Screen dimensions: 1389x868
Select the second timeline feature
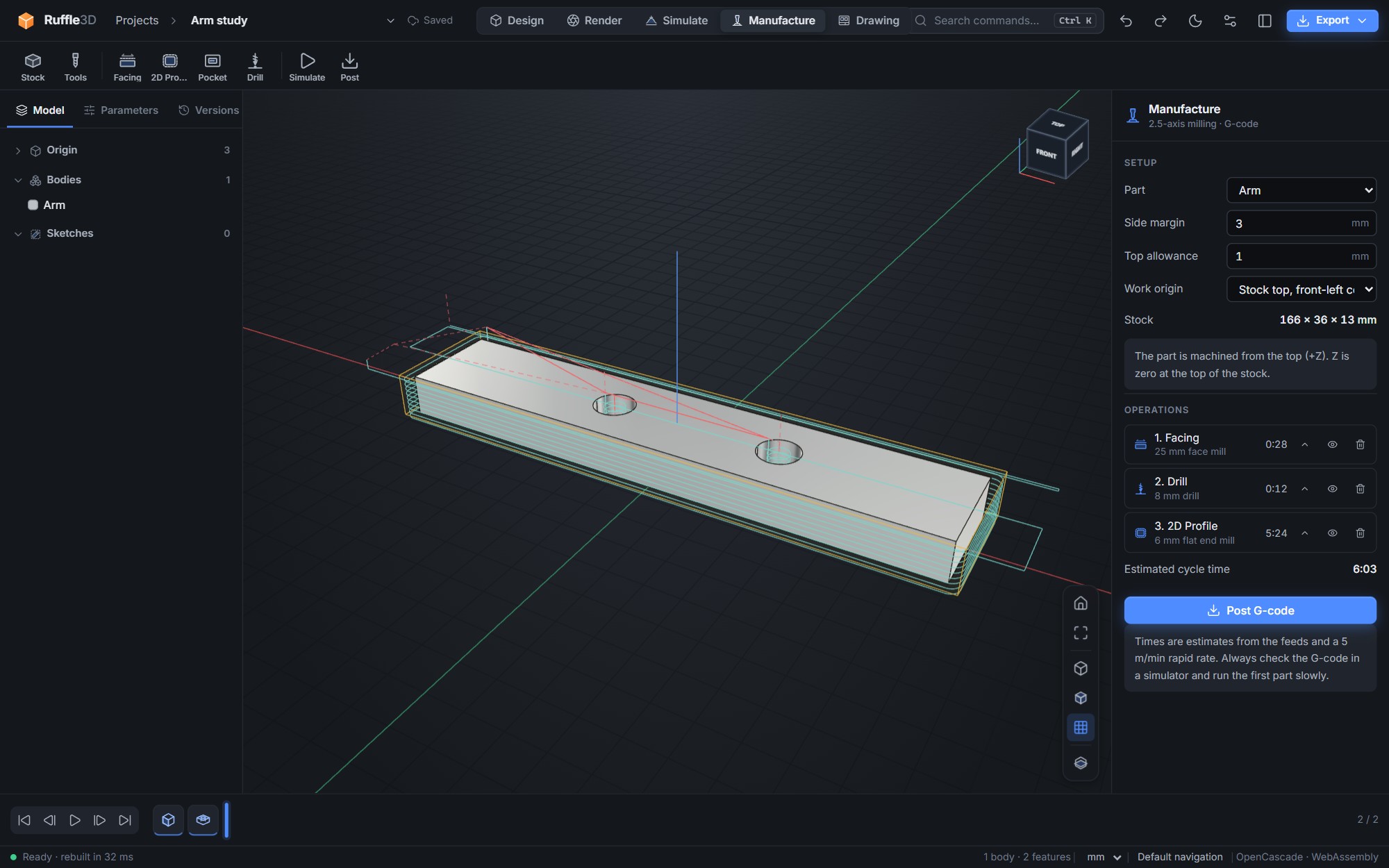point(203,820)
